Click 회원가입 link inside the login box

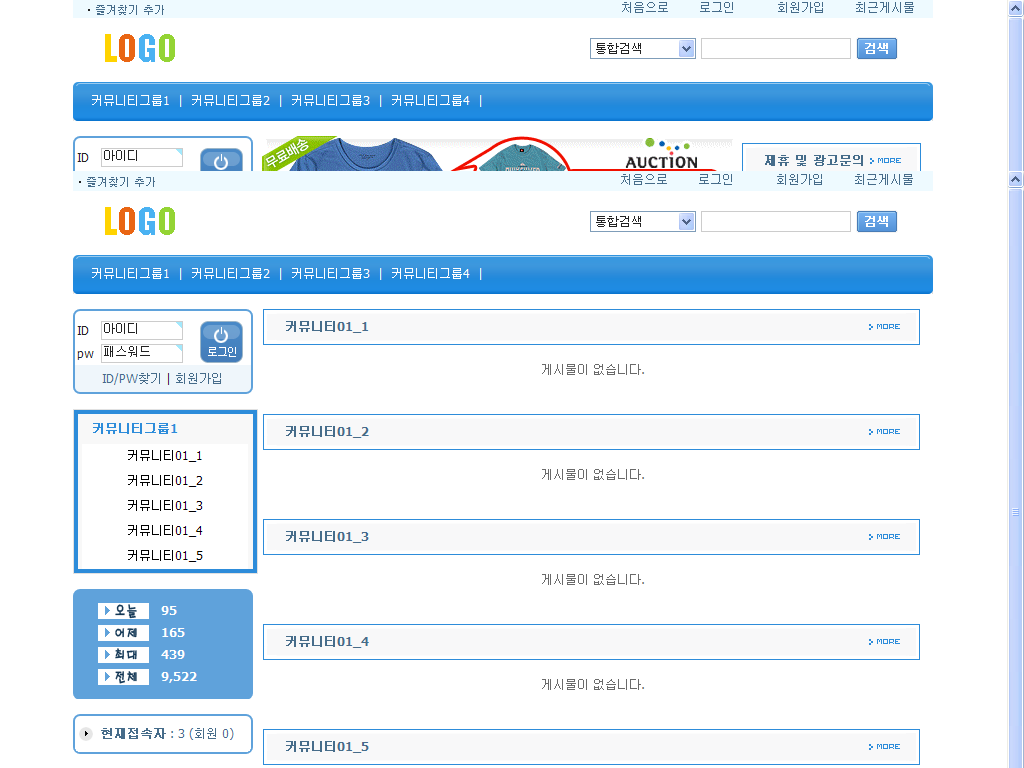(198, 379)
